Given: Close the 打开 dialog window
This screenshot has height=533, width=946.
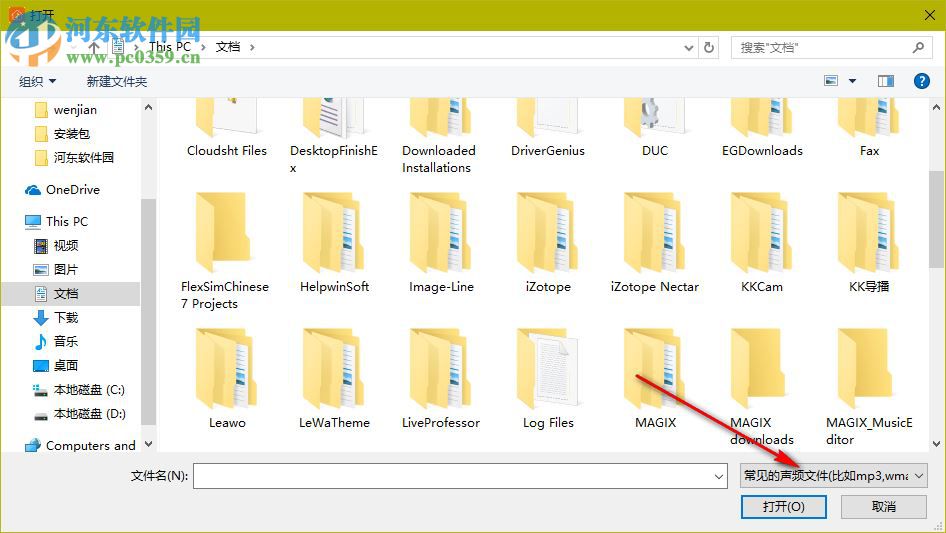Looking at the screenshot, I should [930, 15].
